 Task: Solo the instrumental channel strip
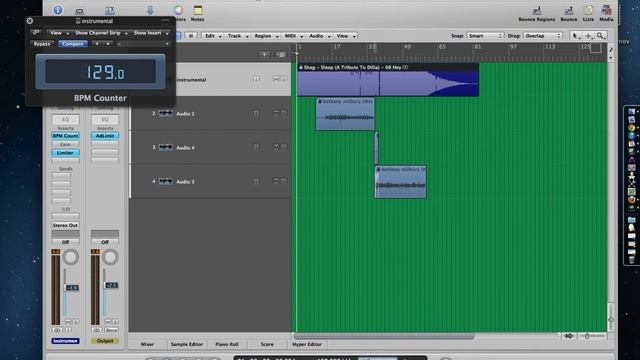tap(76, 322)
